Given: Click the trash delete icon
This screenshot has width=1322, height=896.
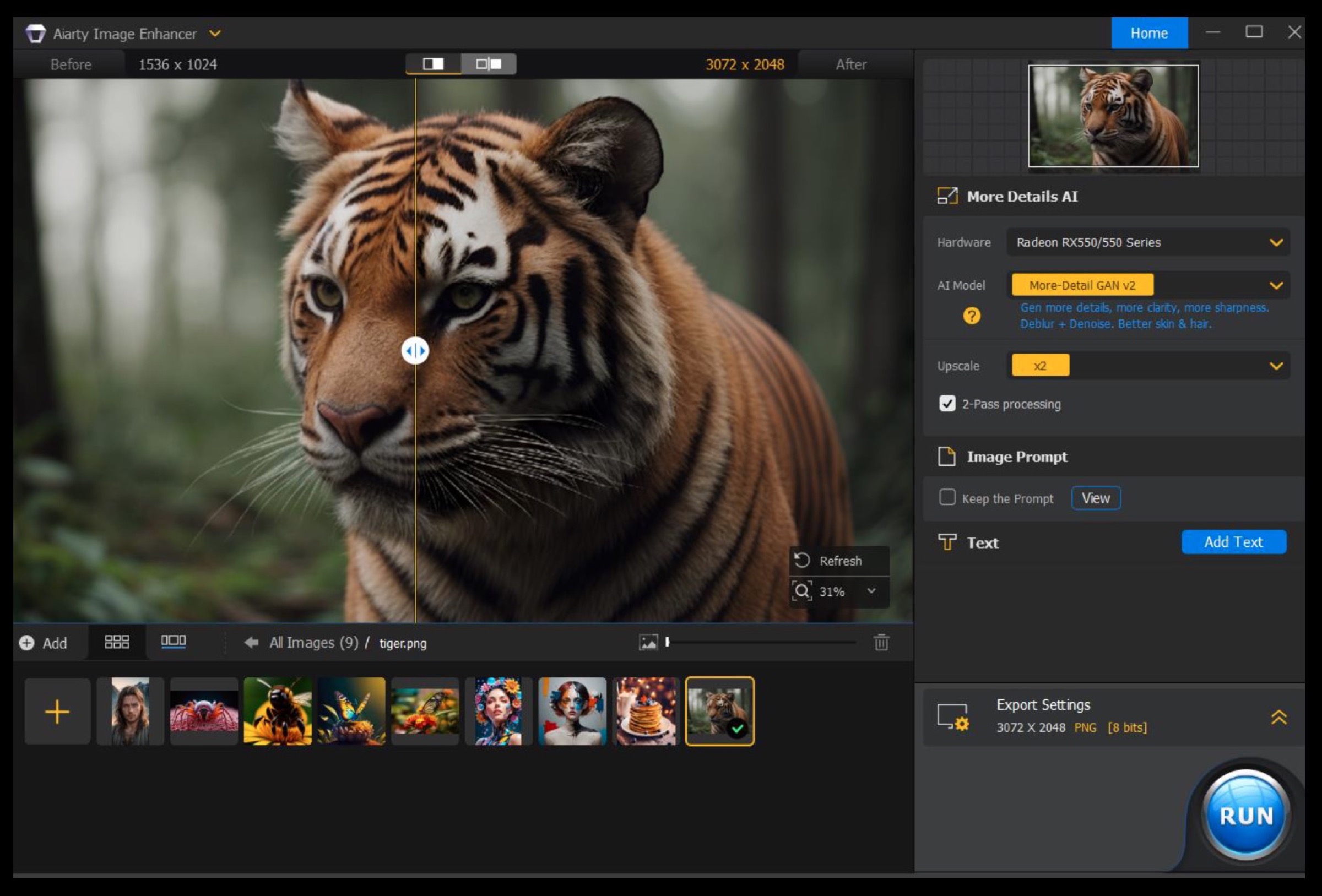Looking at the screenshot, I should 881,642.
